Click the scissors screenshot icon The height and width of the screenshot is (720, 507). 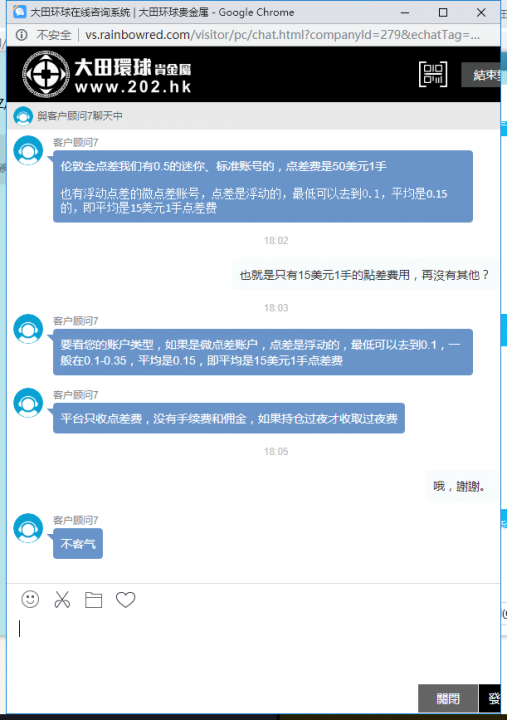(x=62, y=600)
